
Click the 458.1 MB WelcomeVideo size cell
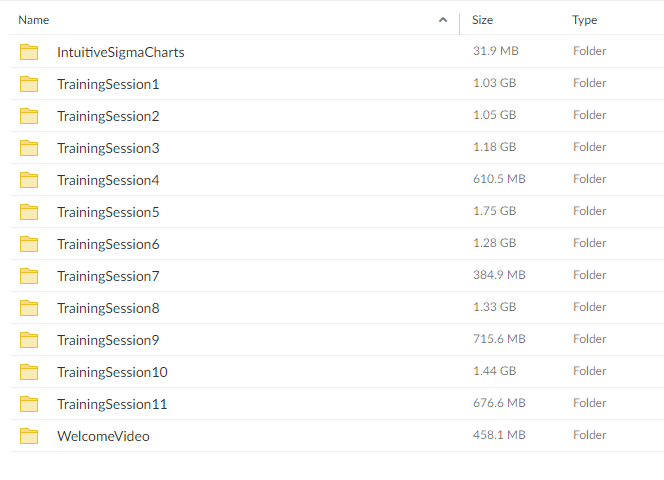[499, 435]
